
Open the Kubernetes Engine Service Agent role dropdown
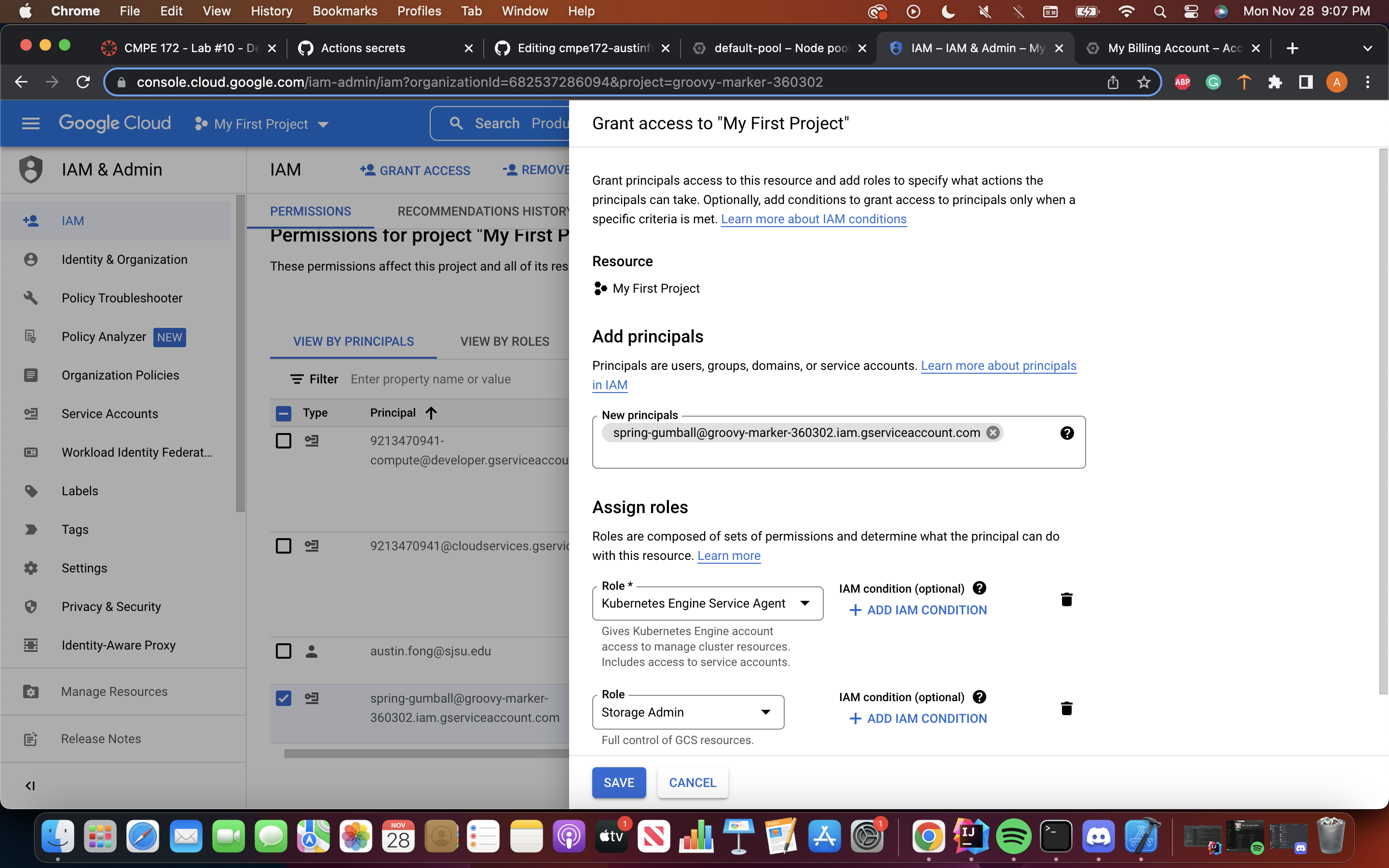(707, 603)
